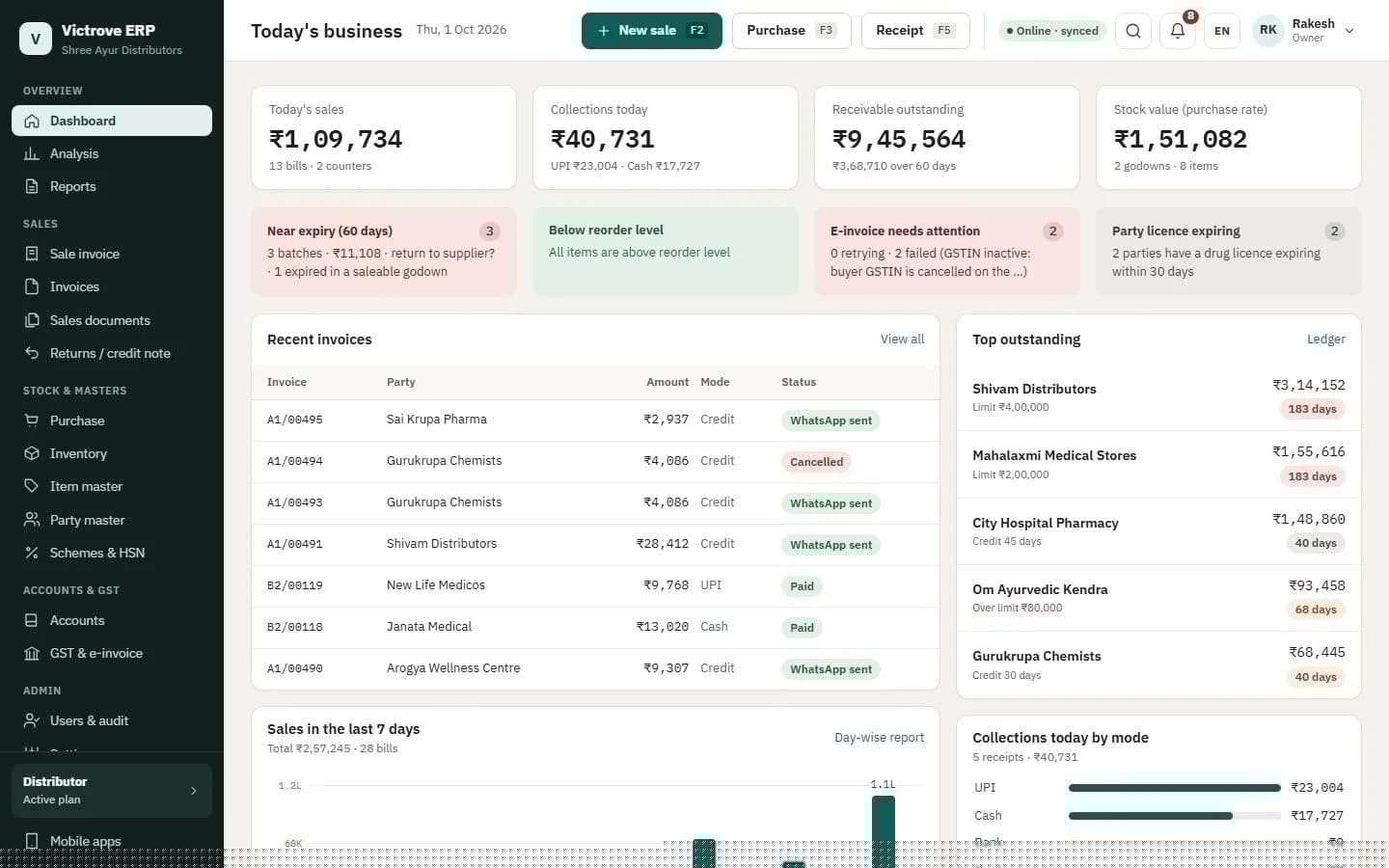The height and width of the screenshot is (868, 1389).
Task: Open the Near expiry (60 days) alert card
Action: tap(384, 251)
